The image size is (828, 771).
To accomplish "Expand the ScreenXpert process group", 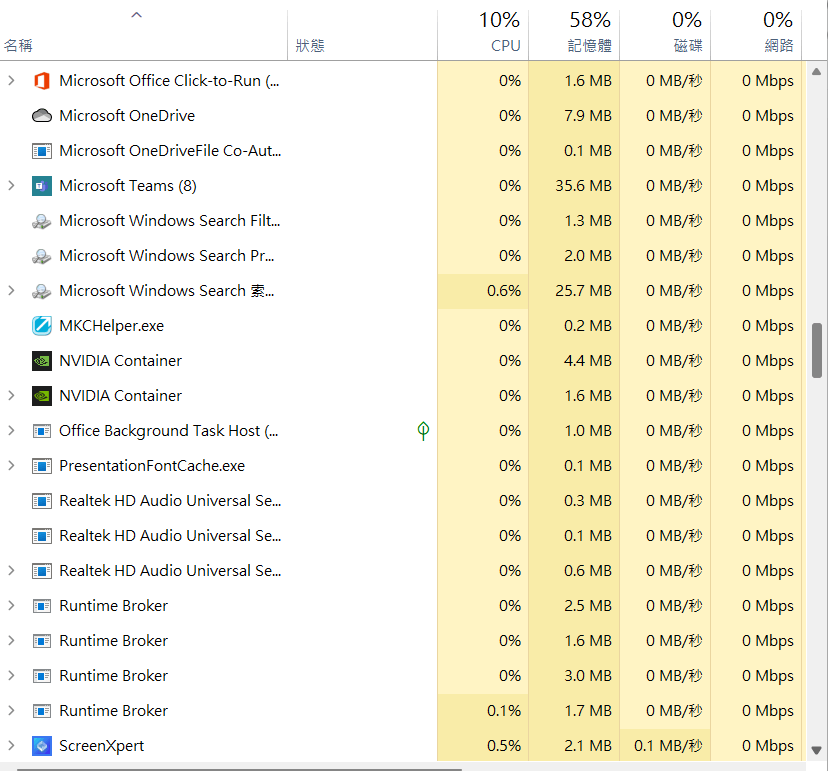I will 11,746.
